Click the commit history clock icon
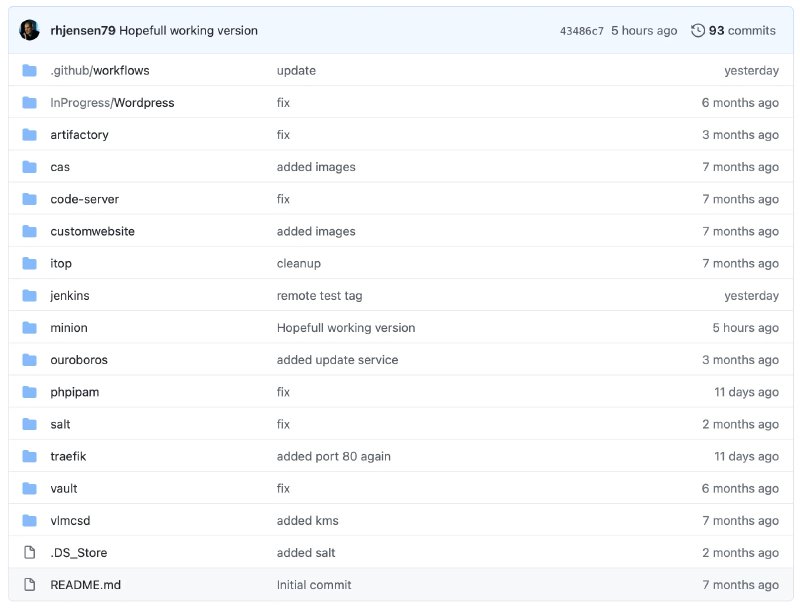This screenshot has height=610, width=800. click(697, 31)
